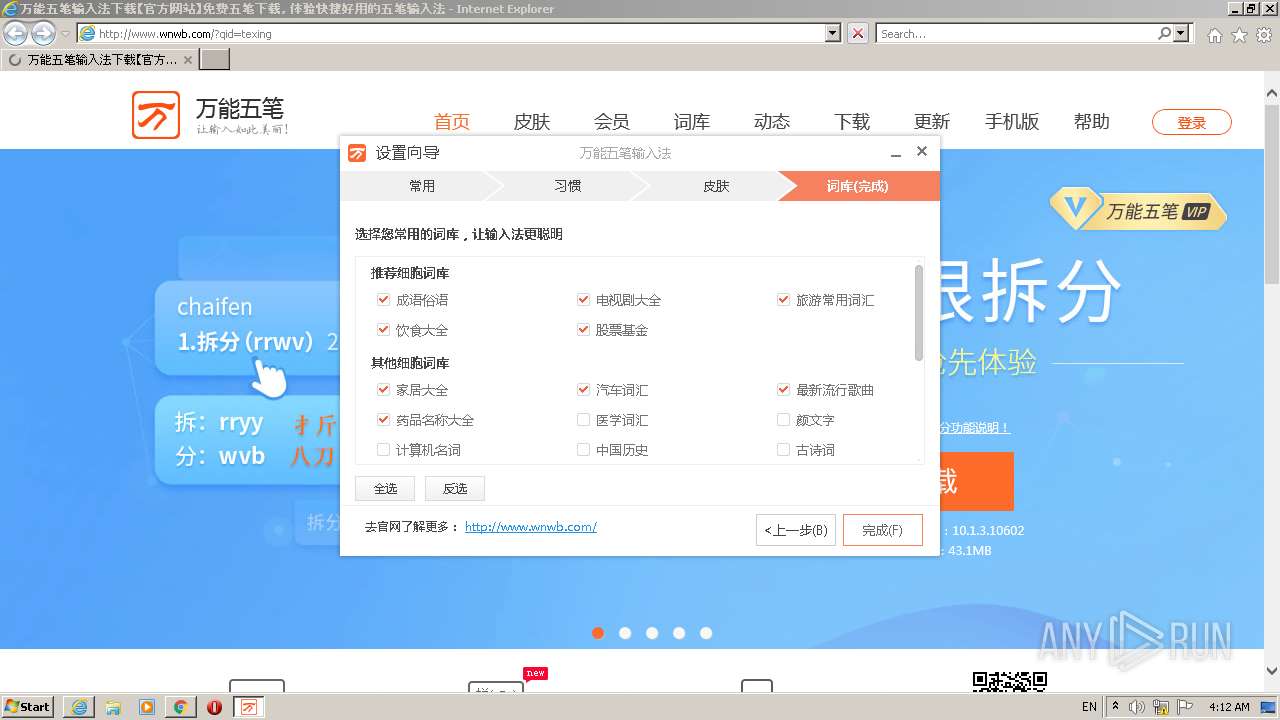The height and width of the screenshot is (720, 1280).
Task: Uncheck 家居大全 dictionary
Action: click(383, 390)
